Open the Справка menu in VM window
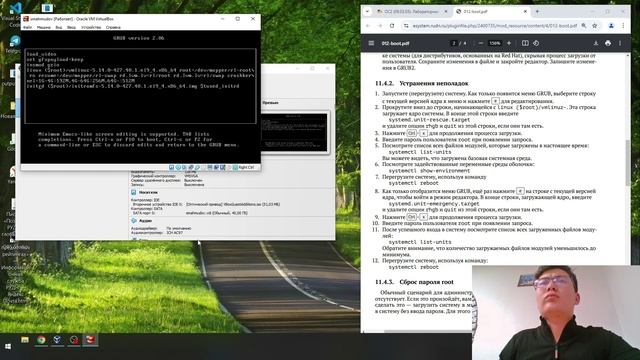Viewport: 640px width, 360px height. pos(113,27)
